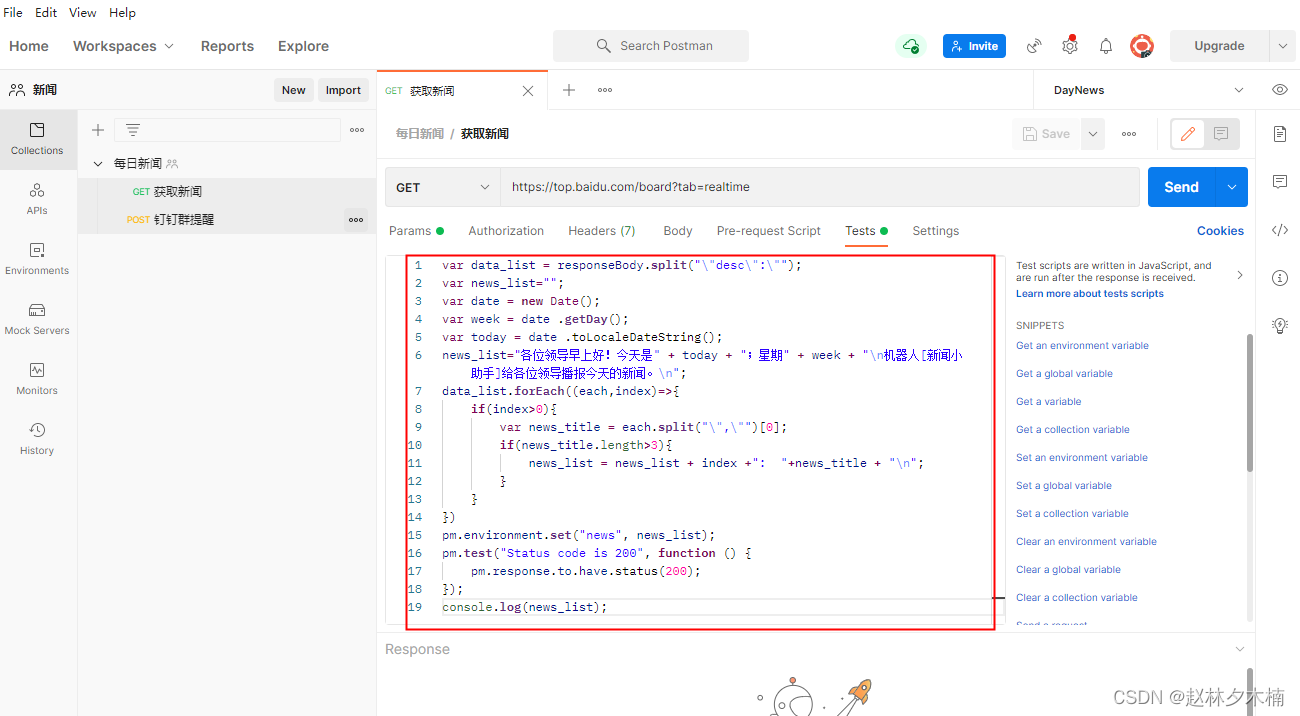Open the Cookies link
Viewport: 1300px width, 716px height.
1220,231
